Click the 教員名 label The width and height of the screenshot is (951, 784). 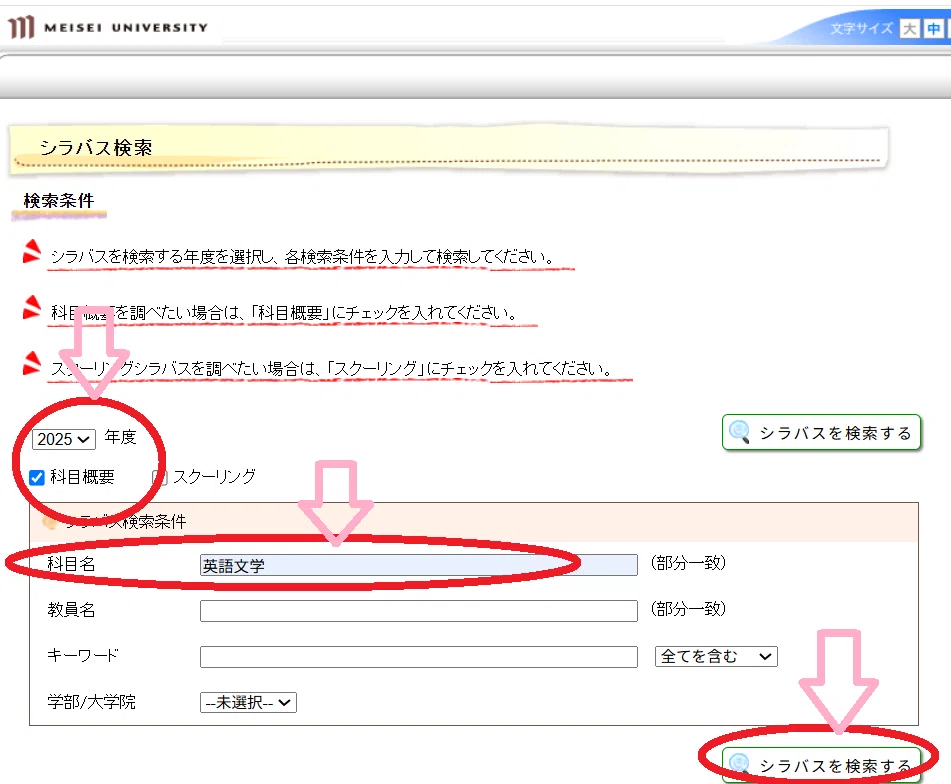pyautogui.click(x=72, y=610)
